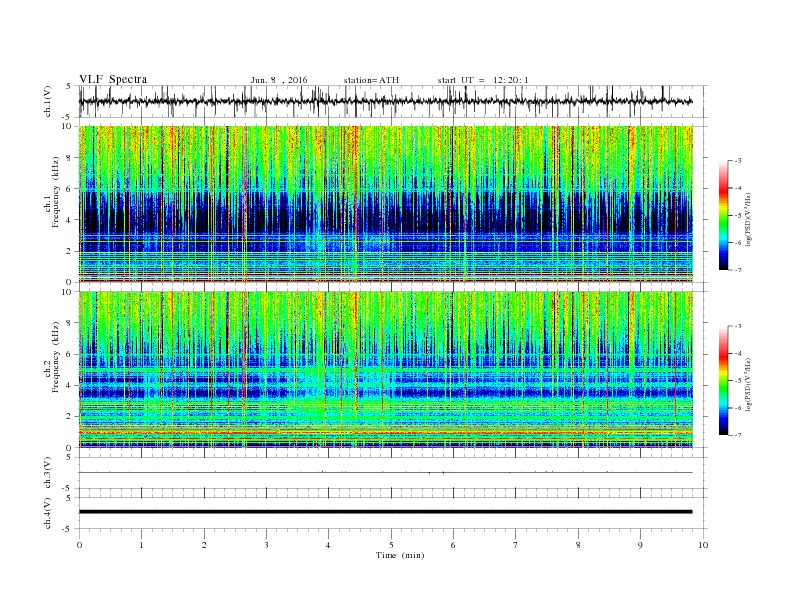The image size is (792, 612).
Task: Select the "start UT = 12:20: 1" text
Action: coord(483,80)
